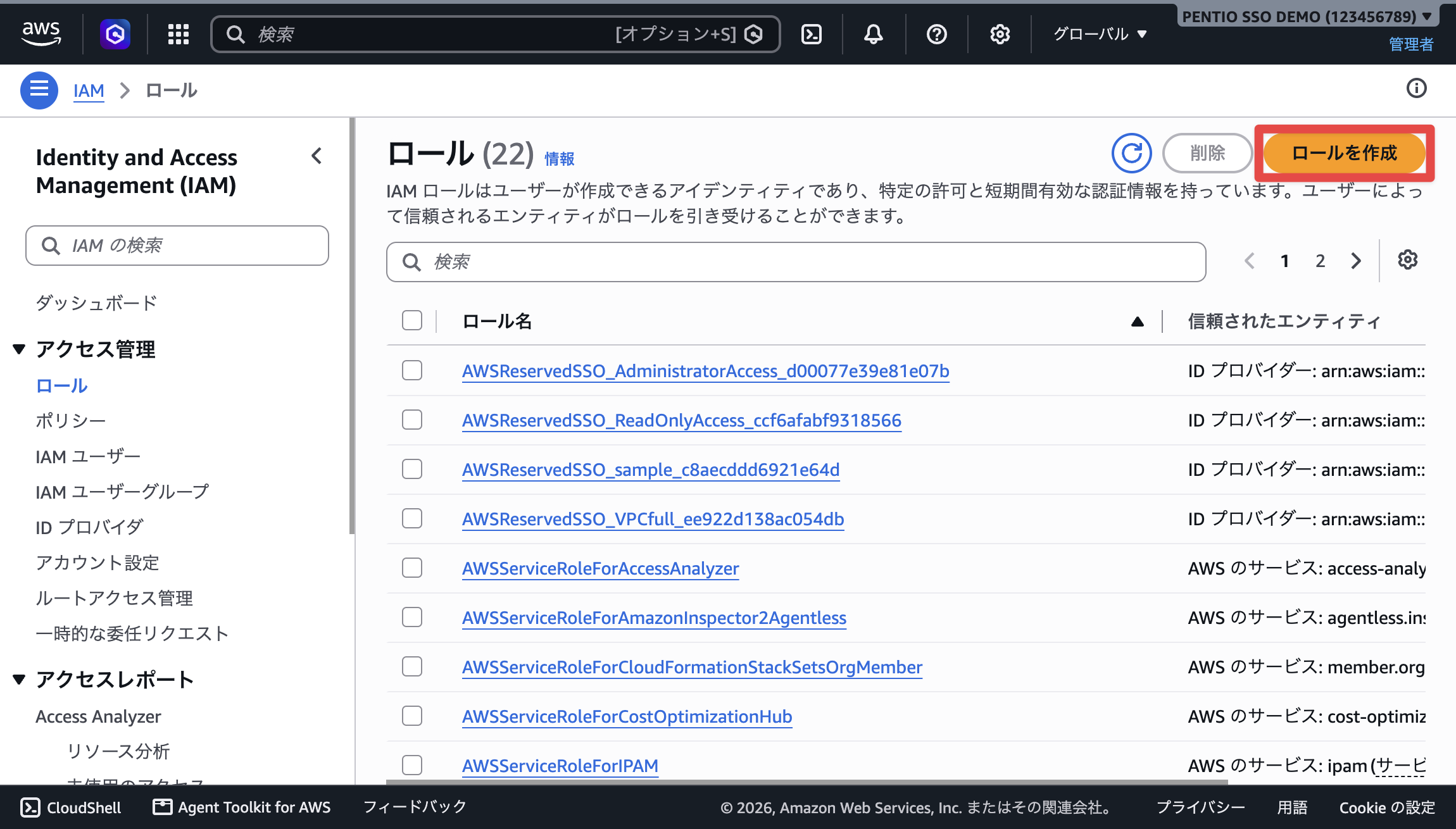The width and height of the screenshot is (1456, 829).
Task: Click CloudShell in the footer
Action: (71, 807)
